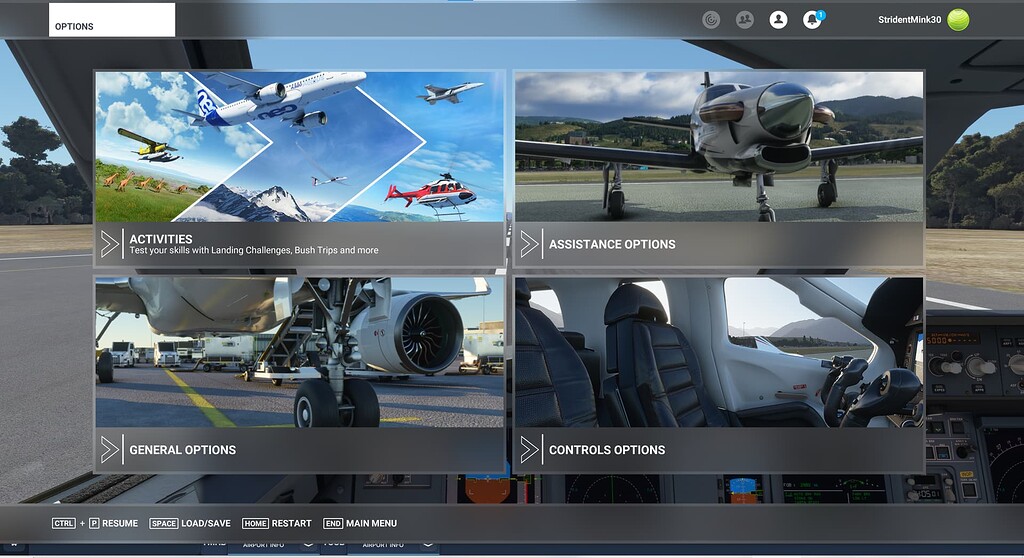Viewport: 1024px width, 558px height.
Task: Click MAIN MENU in the bottom bar
Action: click(x=372, y=523)
